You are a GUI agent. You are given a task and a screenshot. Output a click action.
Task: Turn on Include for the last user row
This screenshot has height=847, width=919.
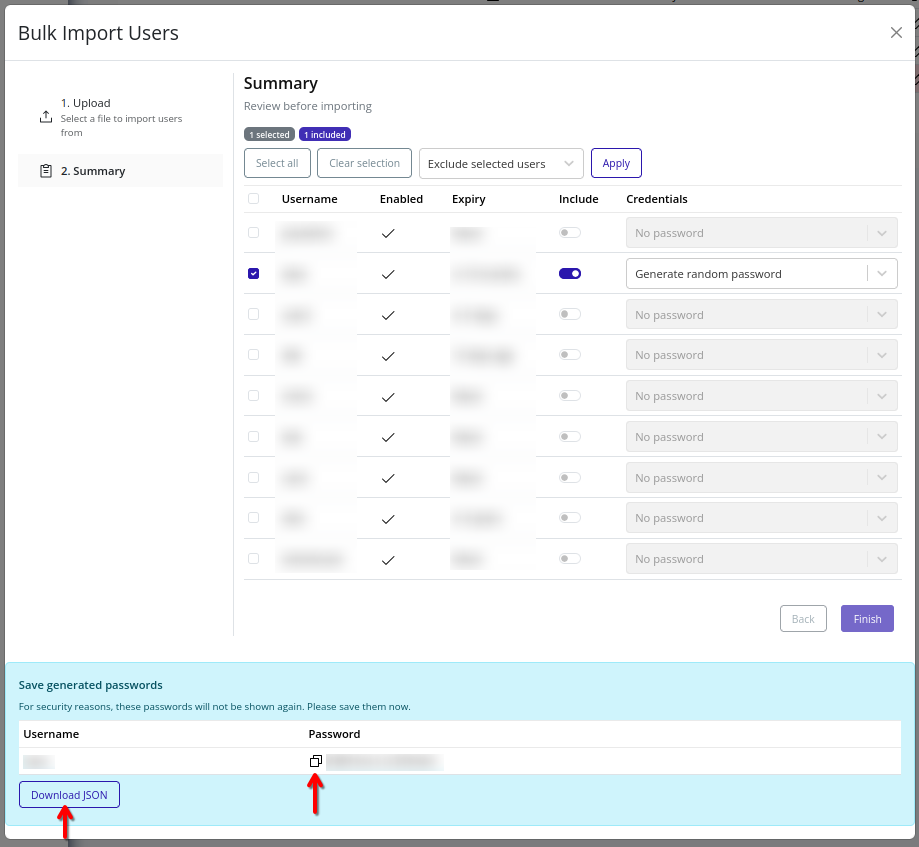click(569, 558)
